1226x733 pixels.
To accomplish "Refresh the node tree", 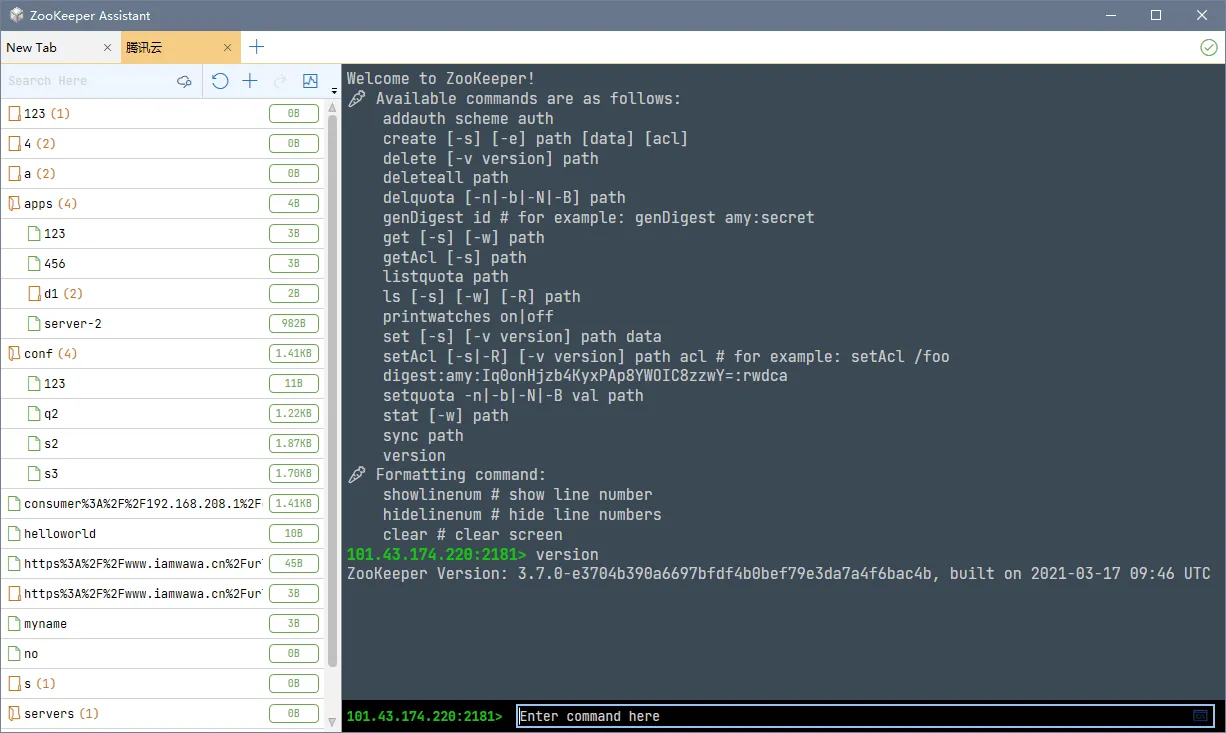I will [220, 81].
